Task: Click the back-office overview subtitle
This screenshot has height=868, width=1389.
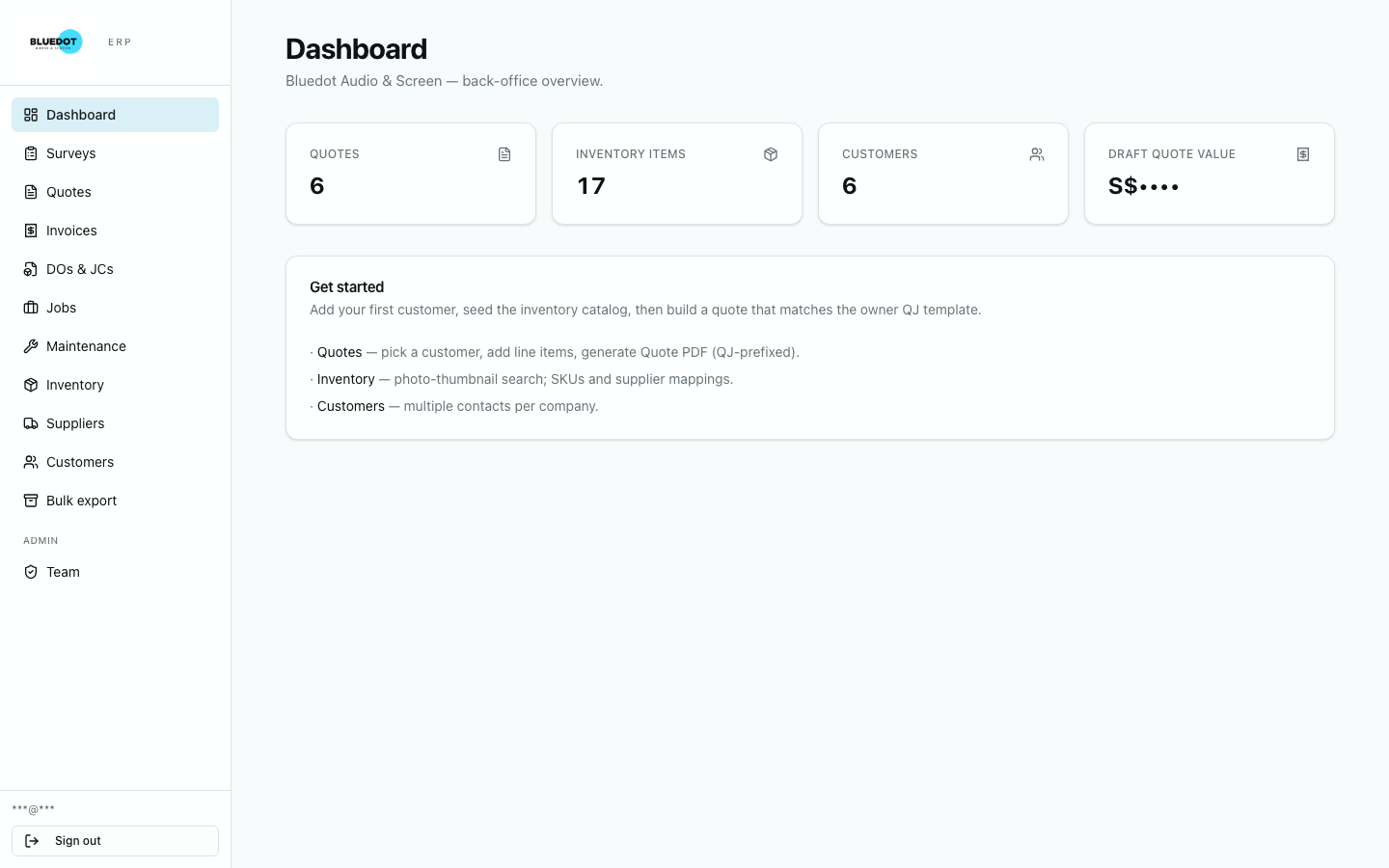Action: (444, 81)
